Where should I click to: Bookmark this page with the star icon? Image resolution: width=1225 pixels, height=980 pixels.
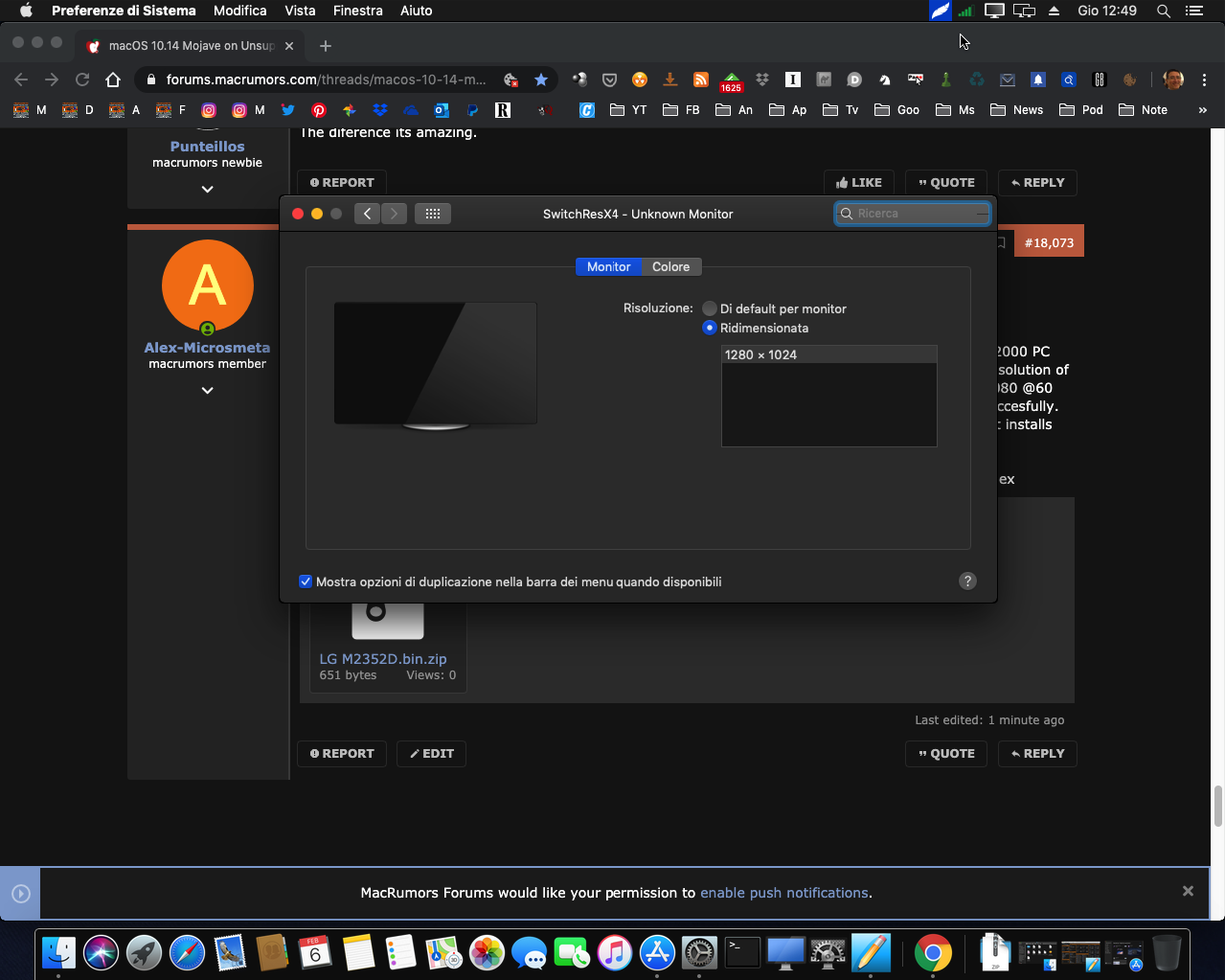541,80
